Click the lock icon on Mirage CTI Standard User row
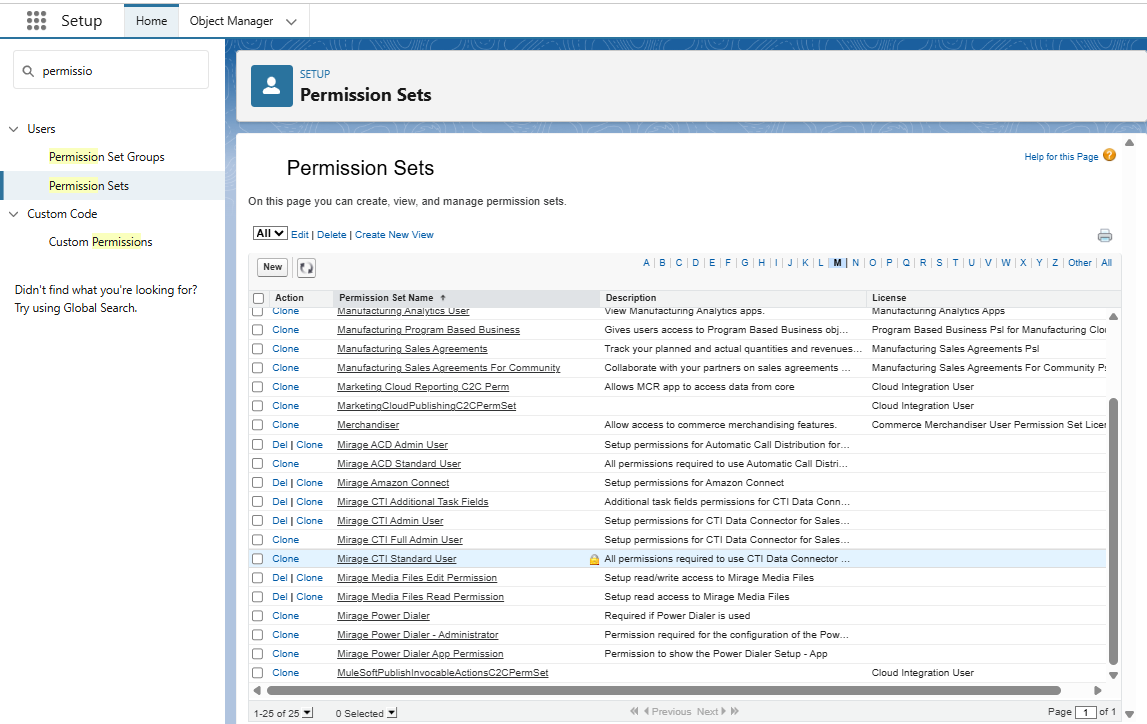 593,558
